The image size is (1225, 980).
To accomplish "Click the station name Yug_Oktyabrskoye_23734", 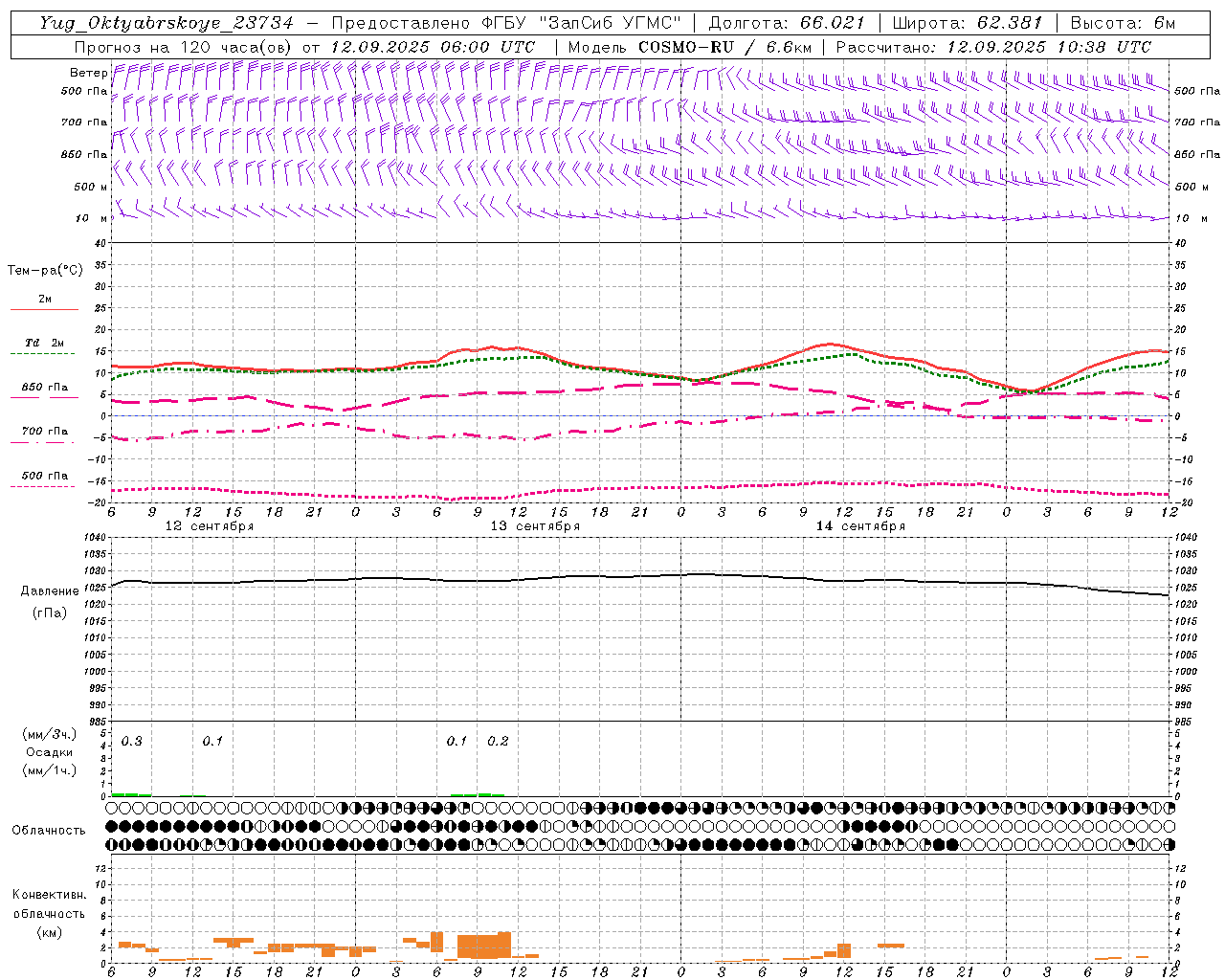I will [167, 23].
